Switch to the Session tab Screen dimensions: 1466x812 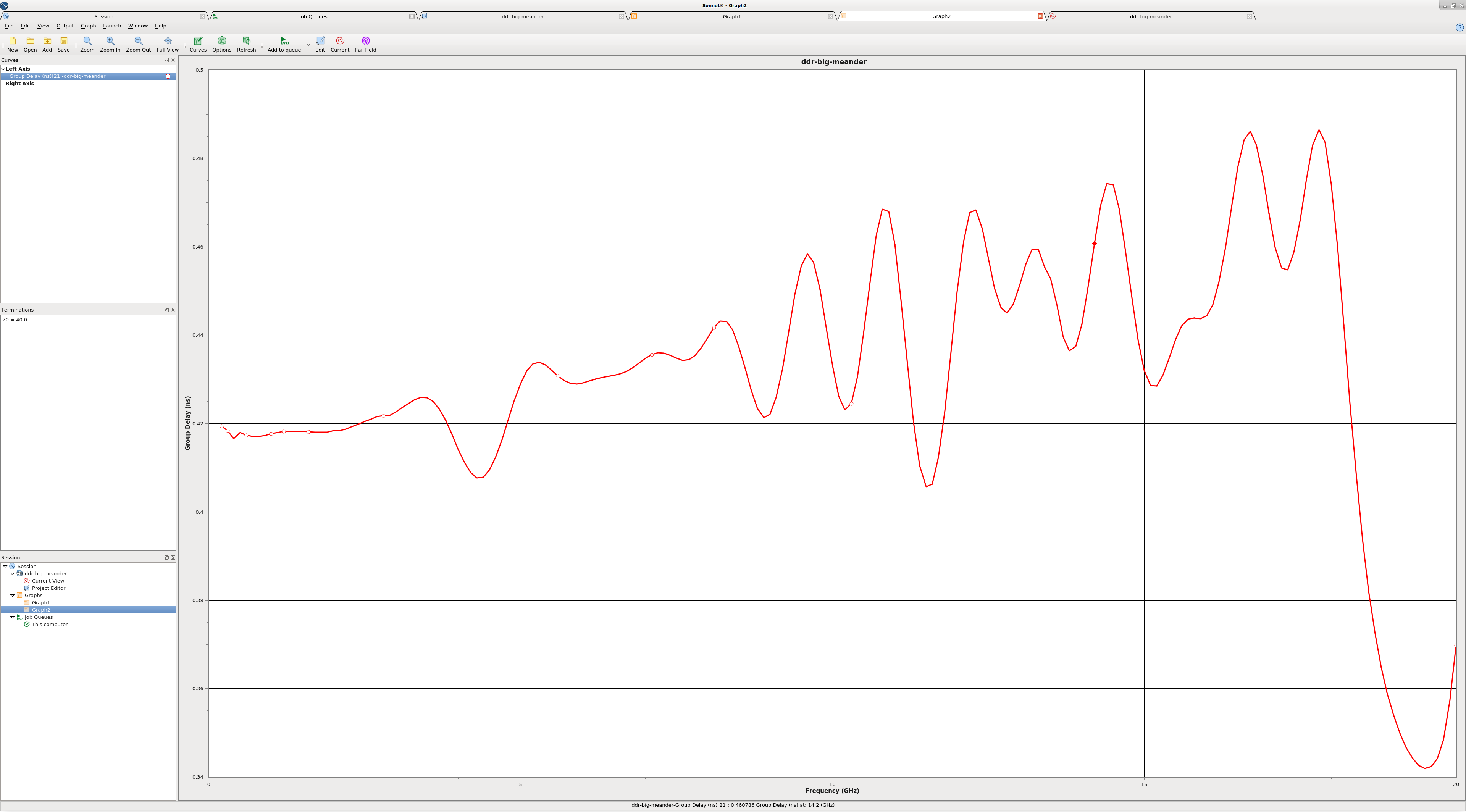103,16
